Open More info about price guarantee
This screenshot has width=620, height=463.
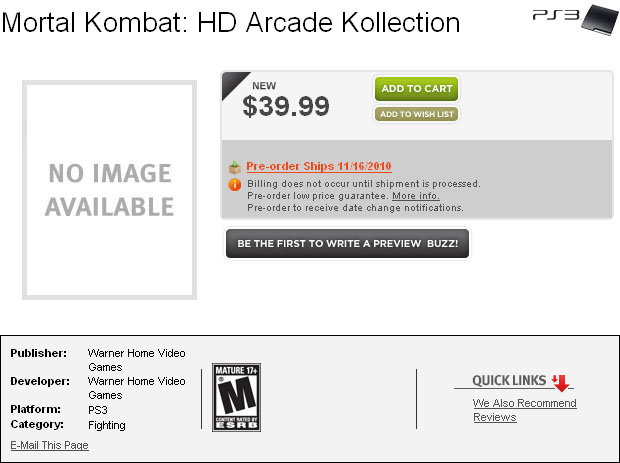click(416, 196)
